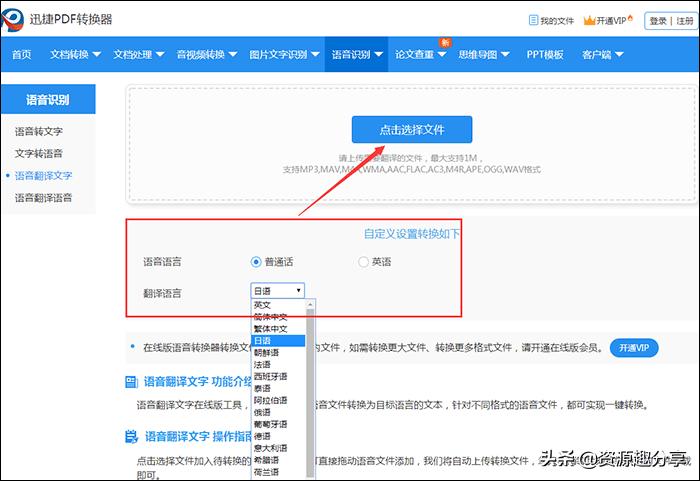The image size is (700, 481).
Task: Click the 新 badge on 论文查重
Action: [445, 42]
